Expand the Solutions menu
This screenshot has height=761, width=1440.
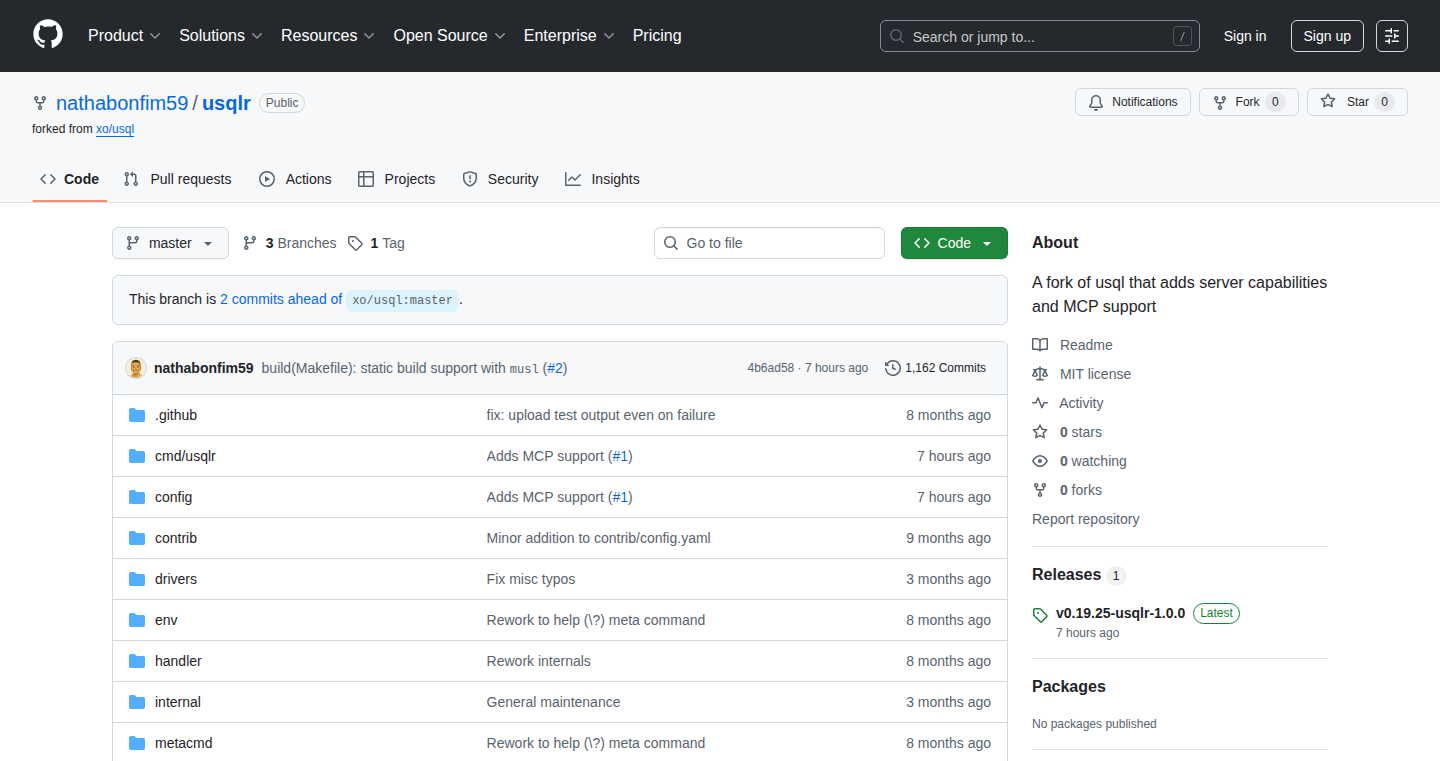point(221,35)
